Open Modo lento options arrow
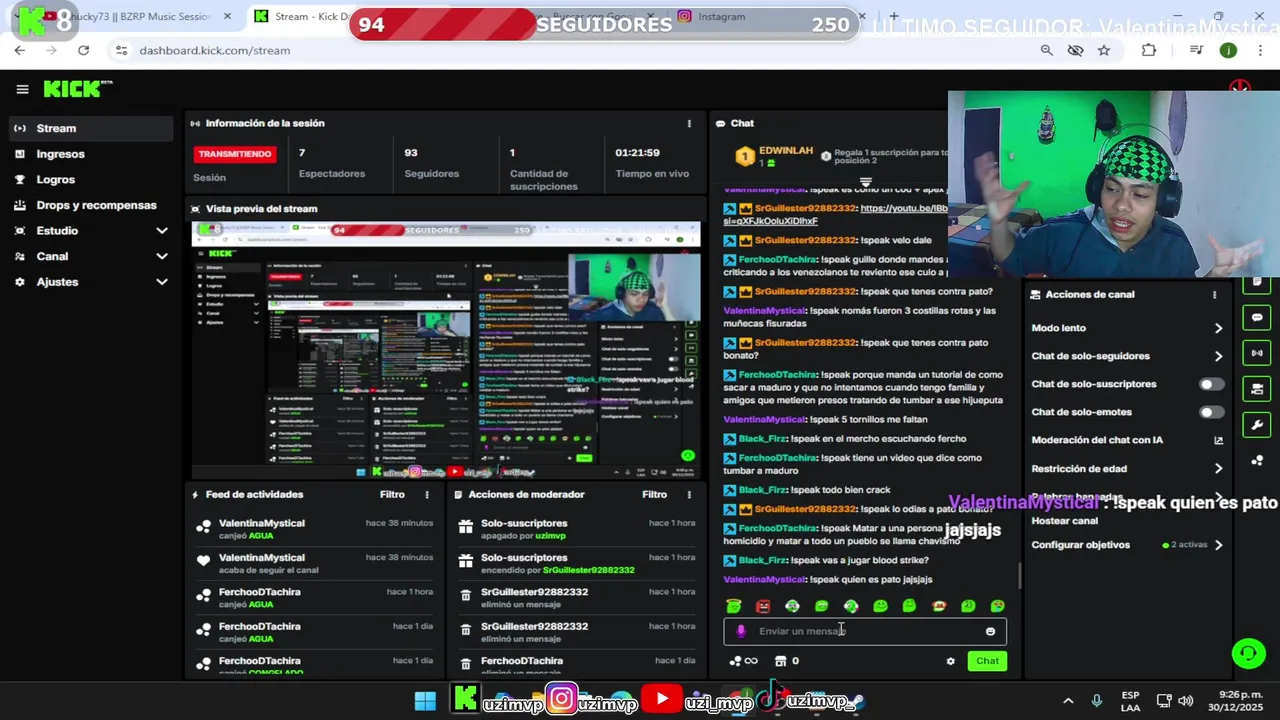Screen dimensions: 1280x720 (x=1218, y=328)
